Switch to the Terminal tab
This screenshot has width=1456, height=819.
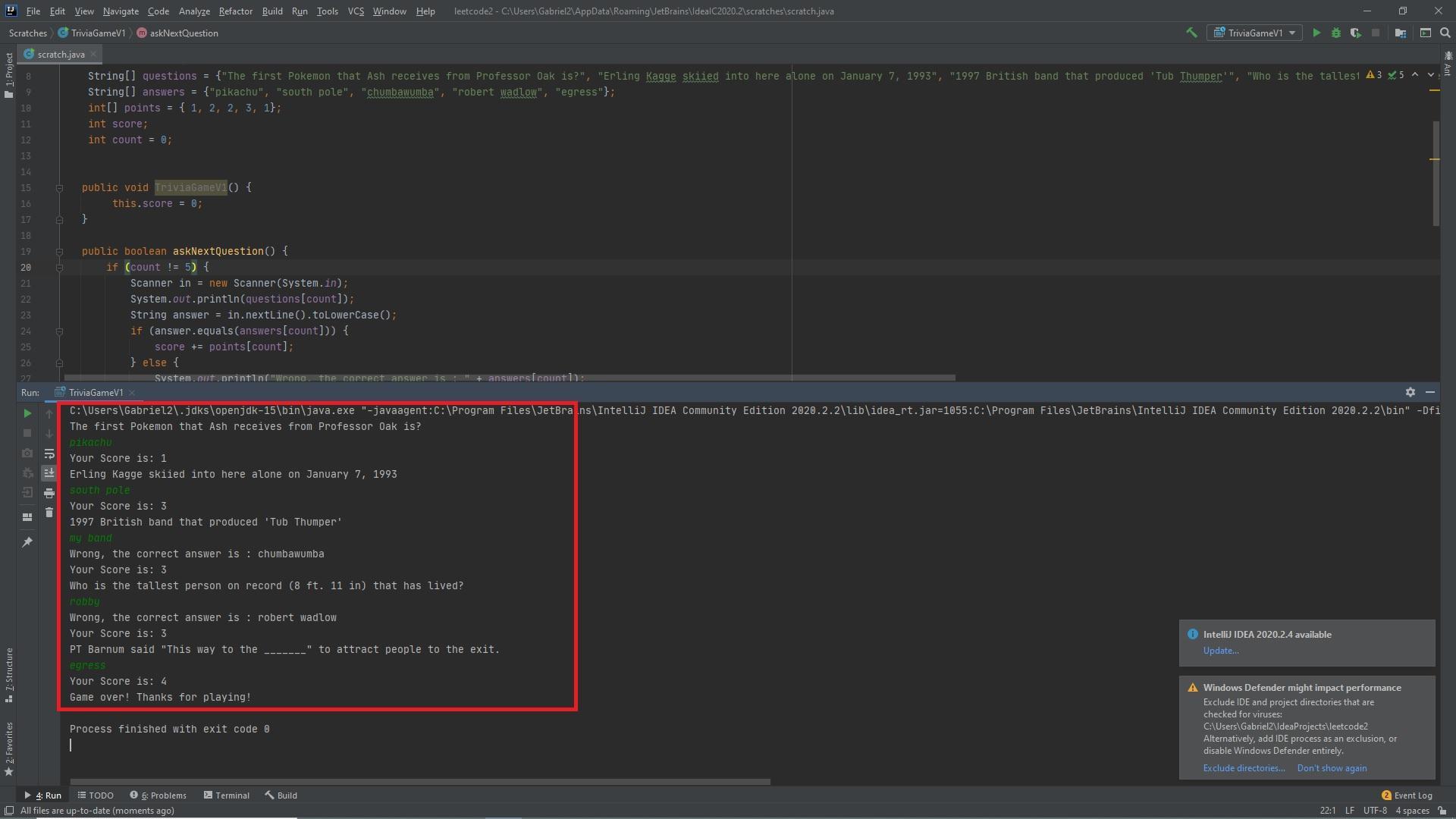click(232, 795)
